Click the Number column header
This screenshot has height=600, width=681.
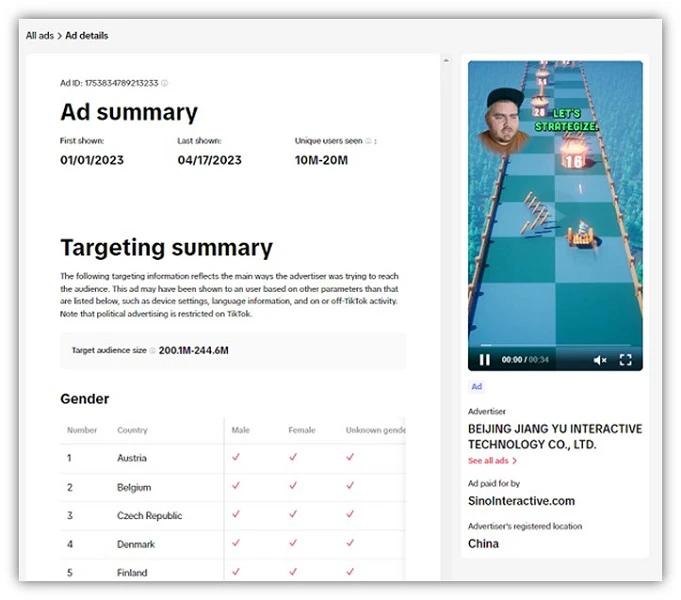point(81,430)
